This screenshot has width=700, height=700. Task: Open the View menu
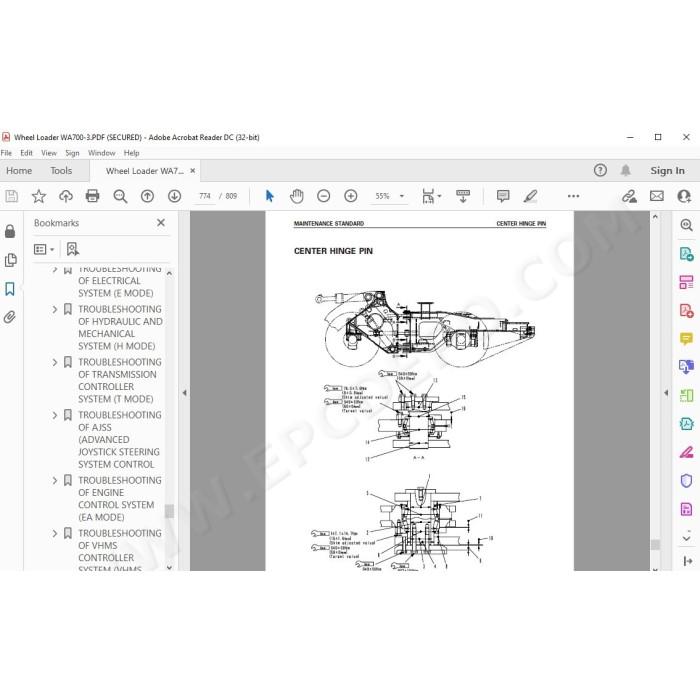[x=49, y=153]
